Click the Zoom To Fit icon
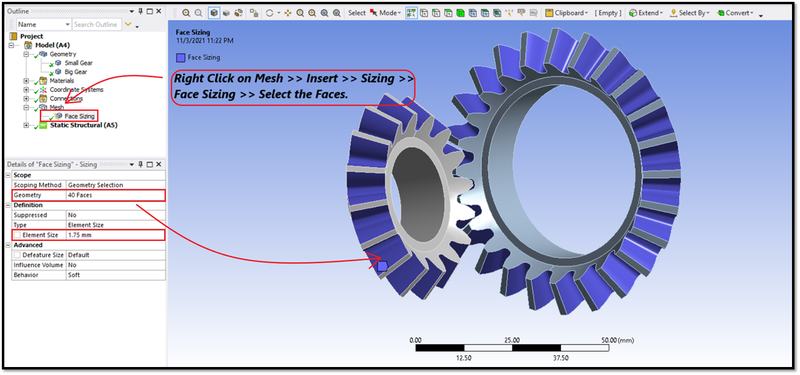 [x=324, y=13]
